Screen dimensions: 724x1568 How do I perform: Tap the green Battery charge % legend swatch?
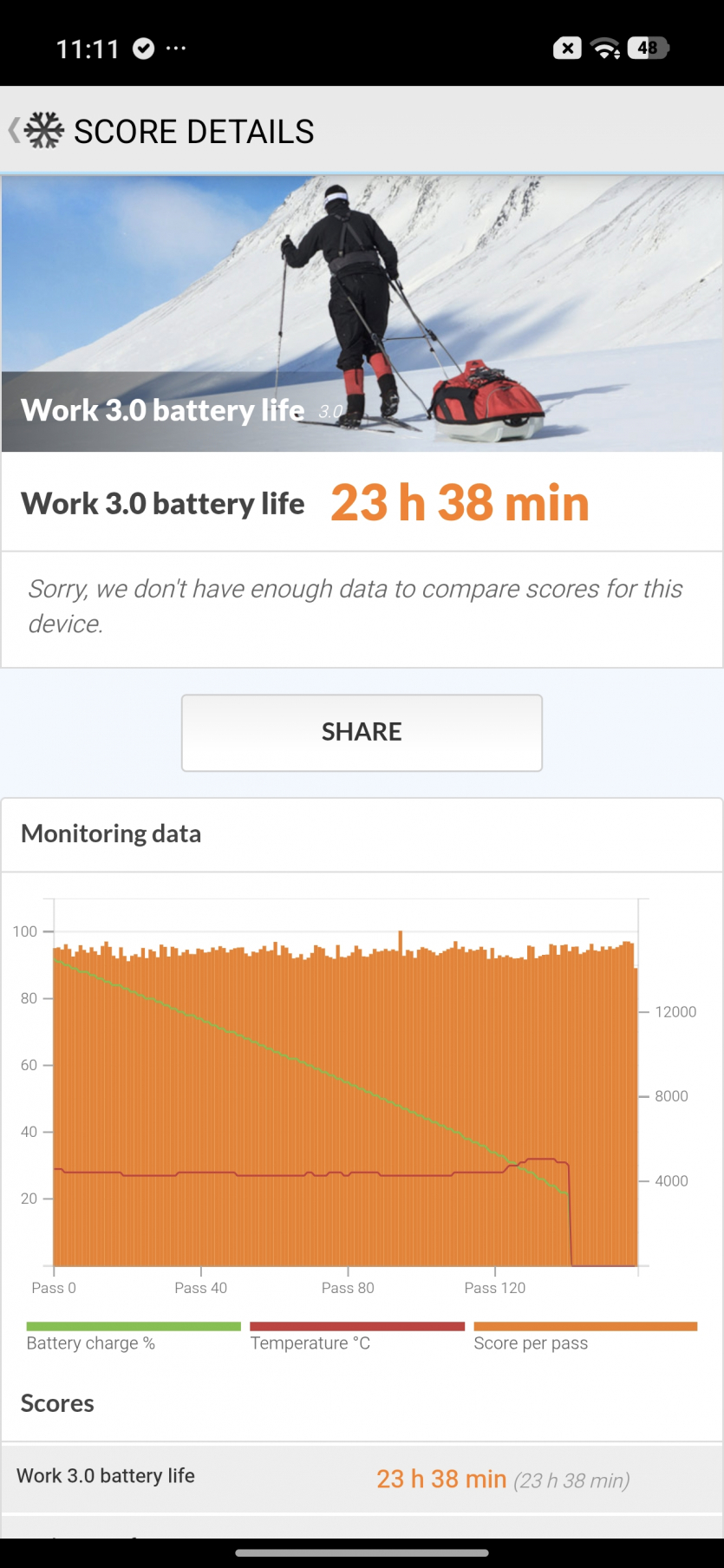point(134,1326)
